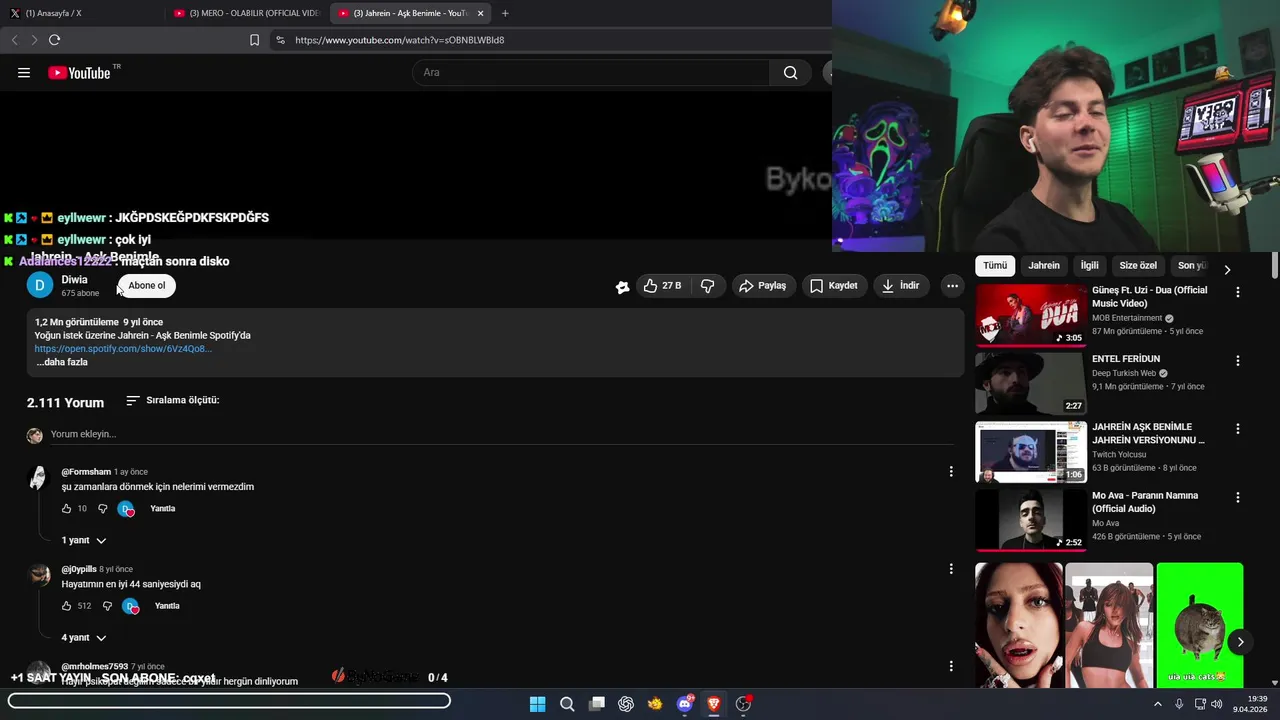
Task: Open options menu for @Formsham's comment
Action: click(x=951, y=472)
